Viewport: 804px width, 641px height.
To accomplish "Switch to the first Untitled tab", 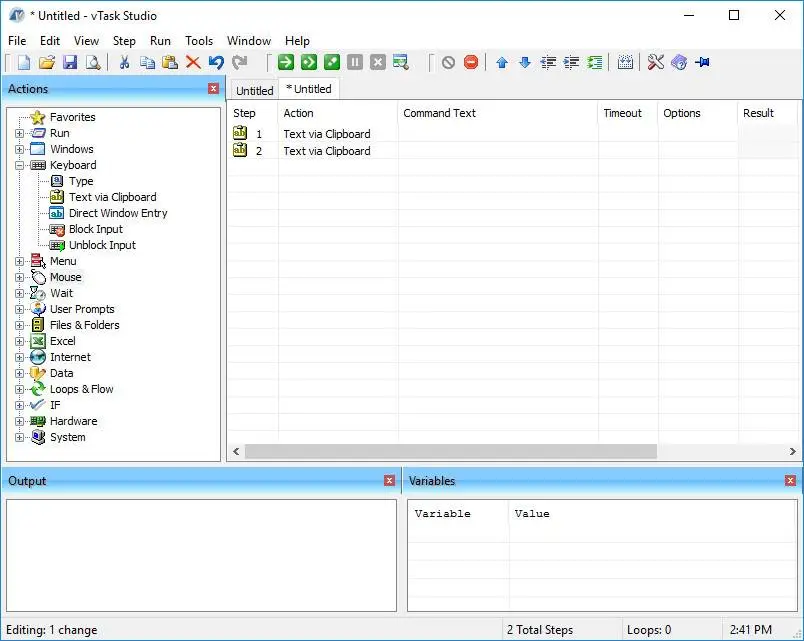I will (x=254, y=91).
